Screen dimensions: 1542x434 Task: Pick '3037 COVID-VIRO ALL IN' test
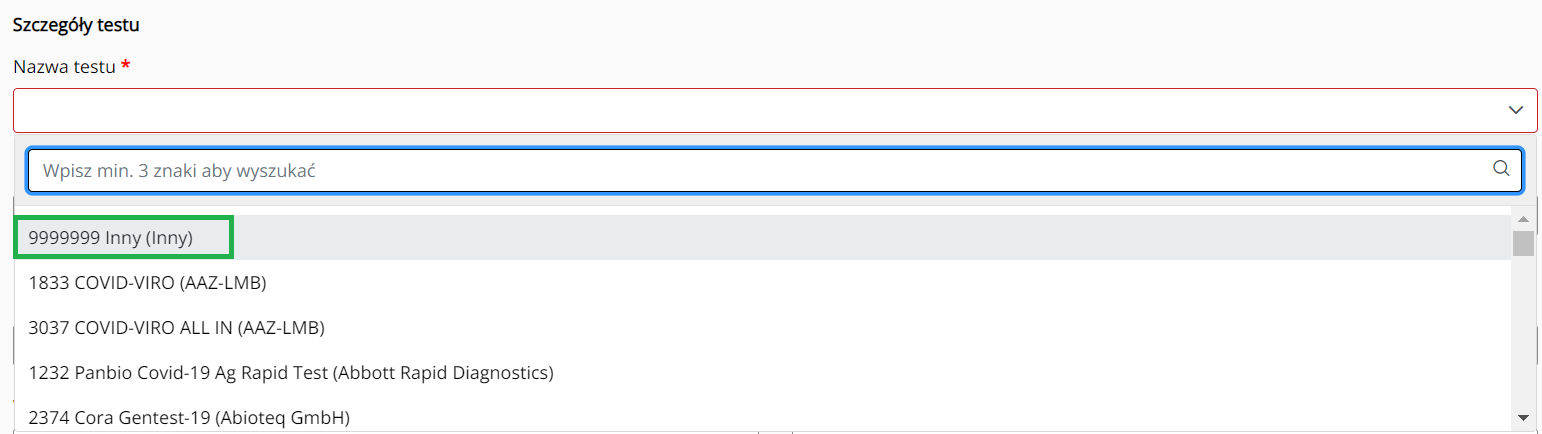(176, 327)
